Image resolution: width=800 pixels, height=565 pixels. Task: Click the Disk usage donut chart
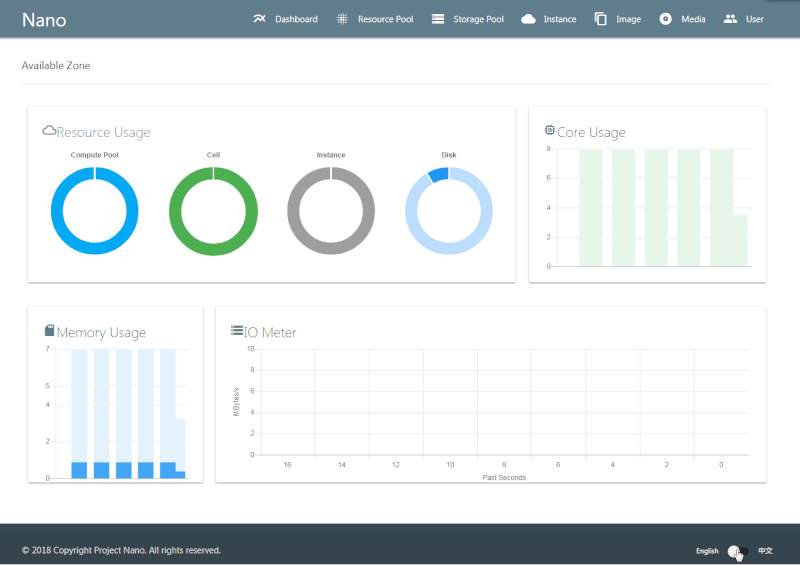(449, 211)
